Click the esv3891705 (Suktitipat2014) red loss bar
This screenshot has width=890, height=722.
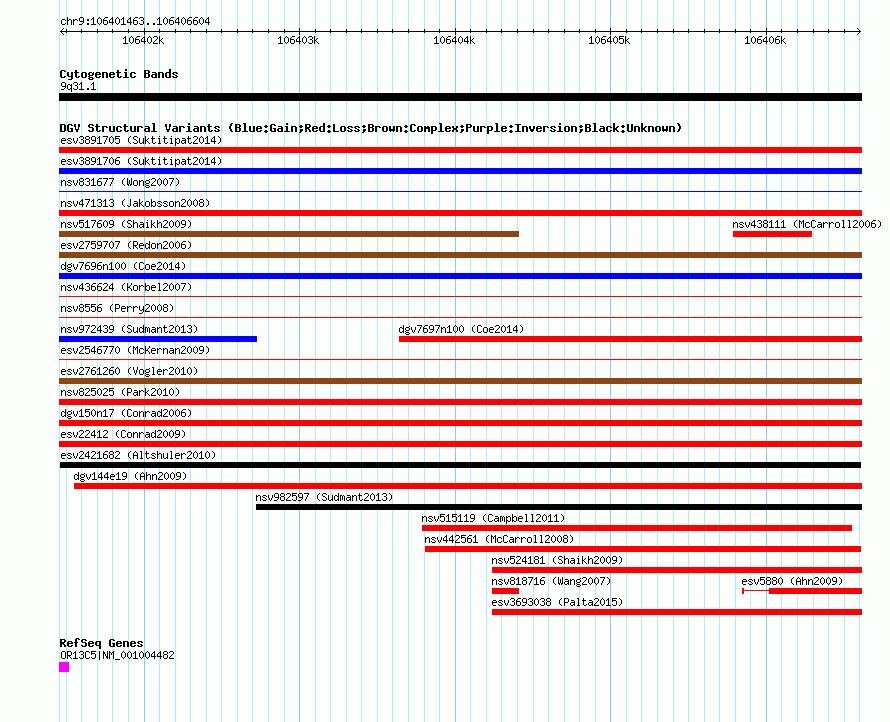click(x=460, y=150)
